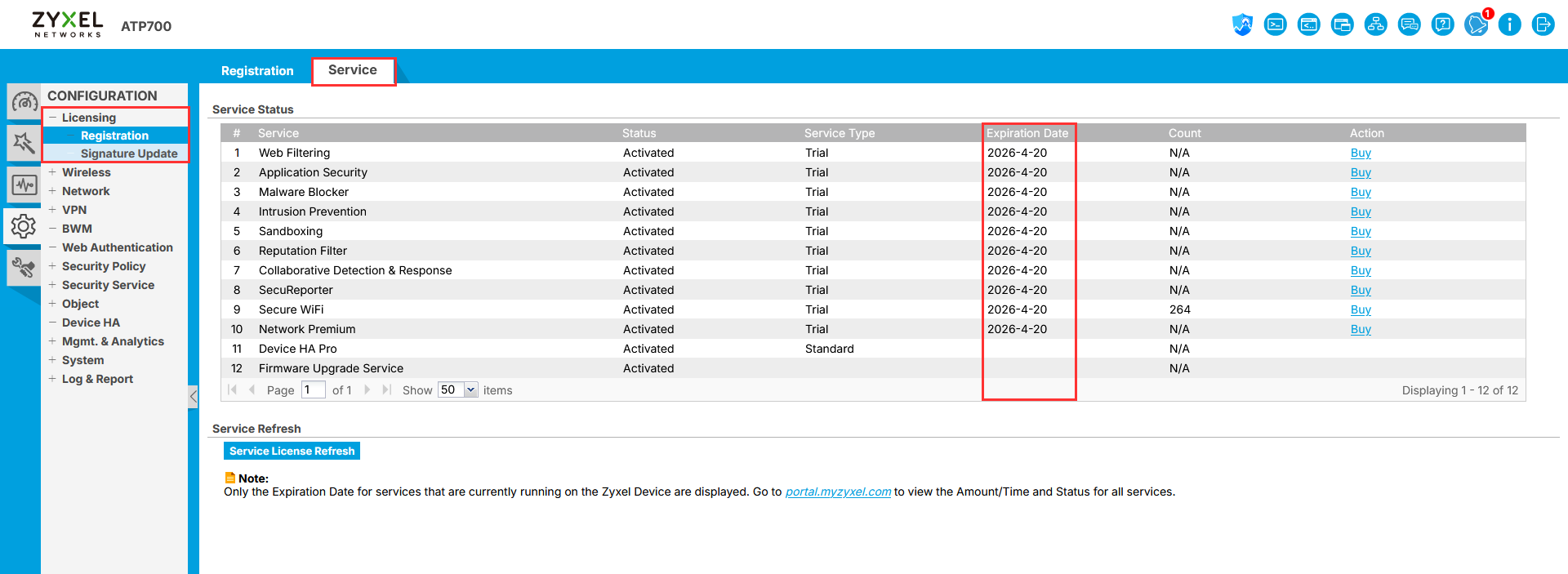
Task: Expand the System tree node
Action: [x=52, y=360]
